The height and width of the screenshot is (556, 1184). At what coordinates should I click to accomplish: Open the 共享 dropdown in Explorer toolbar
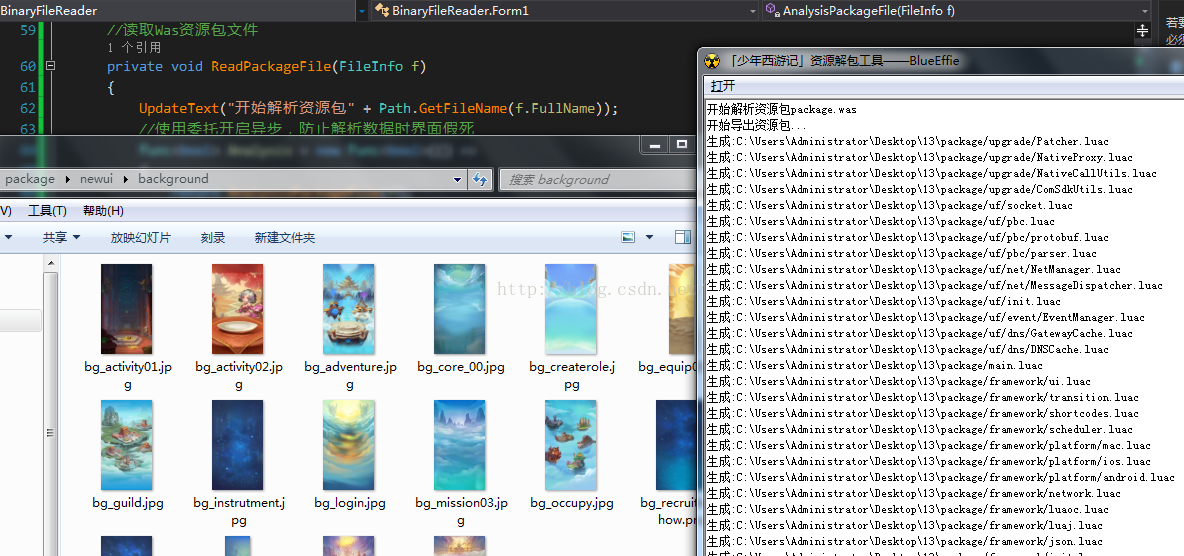coord(61,237)
